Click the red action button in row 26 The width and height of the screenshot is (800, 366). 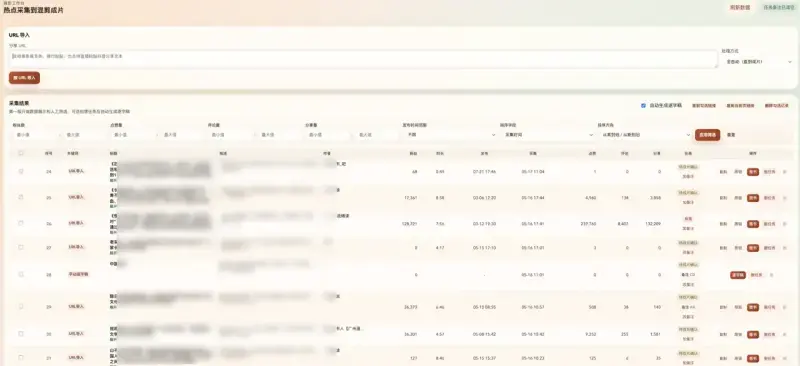(x=753, y=224)
